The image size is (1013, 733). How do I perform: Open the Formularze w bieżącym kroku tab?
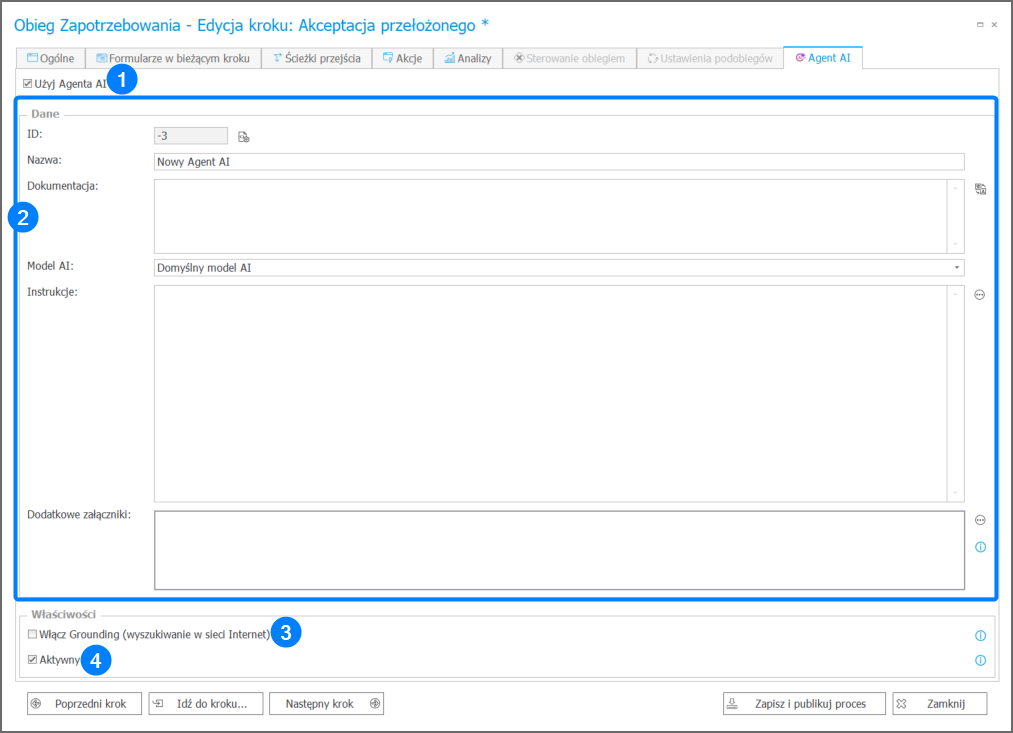173,58
